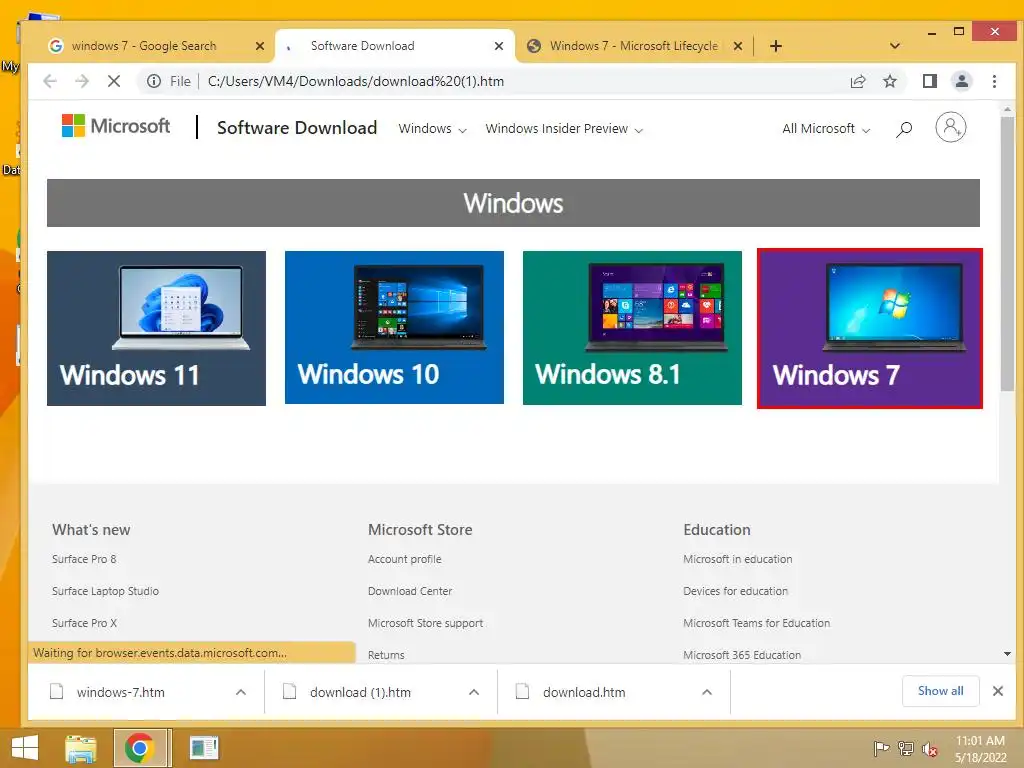This screenshot has width=1024, height=768.
Task: Bookmark this page with the star icon
Action: [x=889, y=81]
